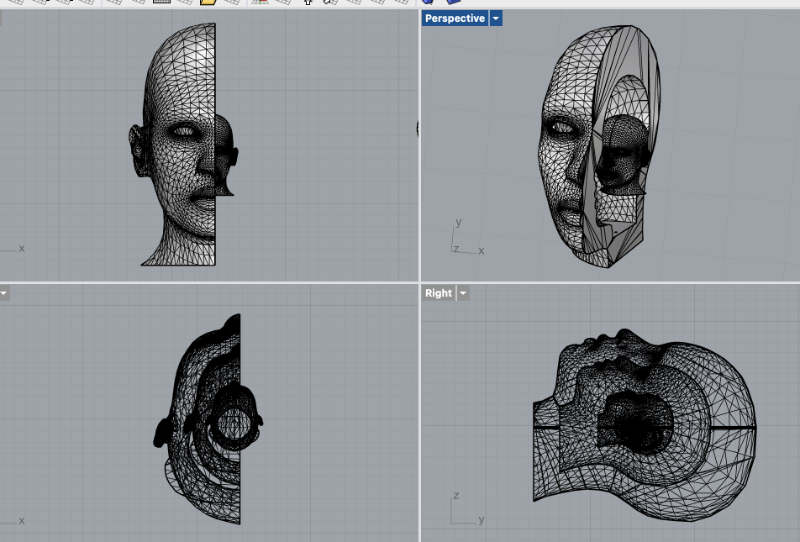The width and height of the screenshot is (800, 542).
Task: Click the right blue icon in the top toolbar
Action: (x=453, y=3)
